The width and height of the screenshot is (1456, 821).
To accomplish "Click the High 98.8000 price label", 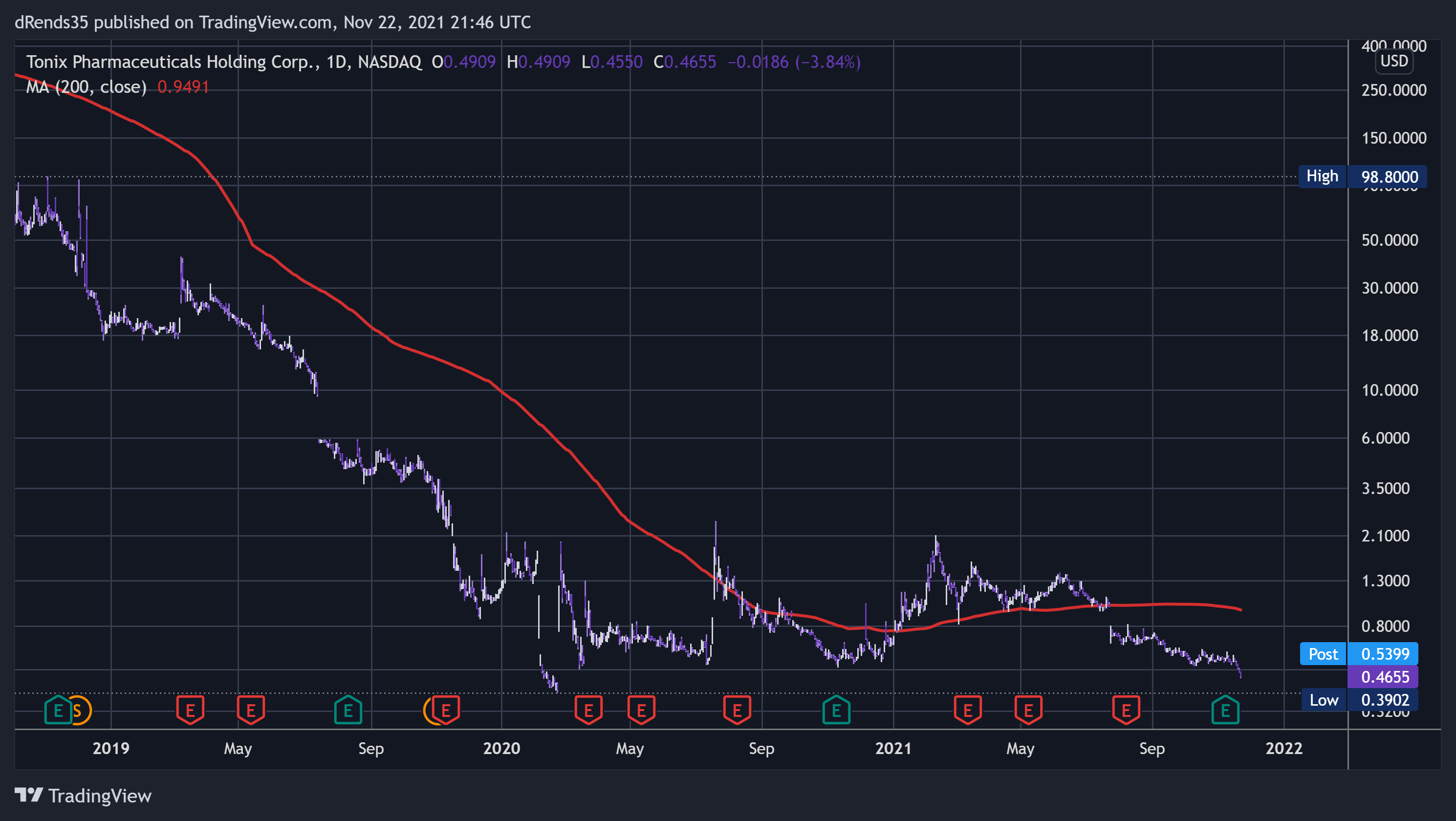I will tap(1362, 177).
